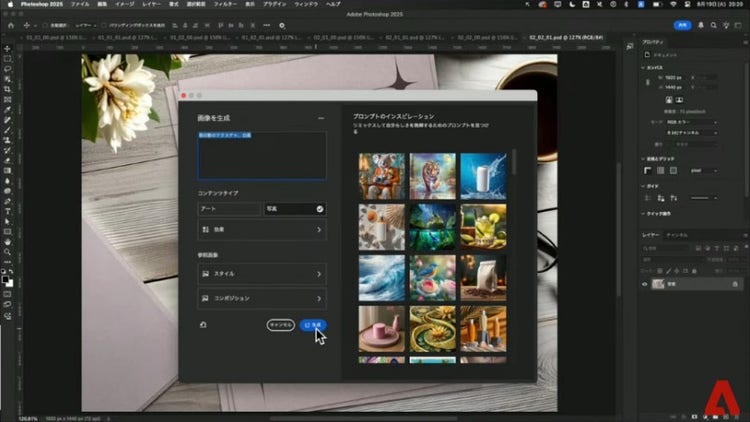
Task: Open the フィルター menu in menu bar
Action: [x=226, y=4]
